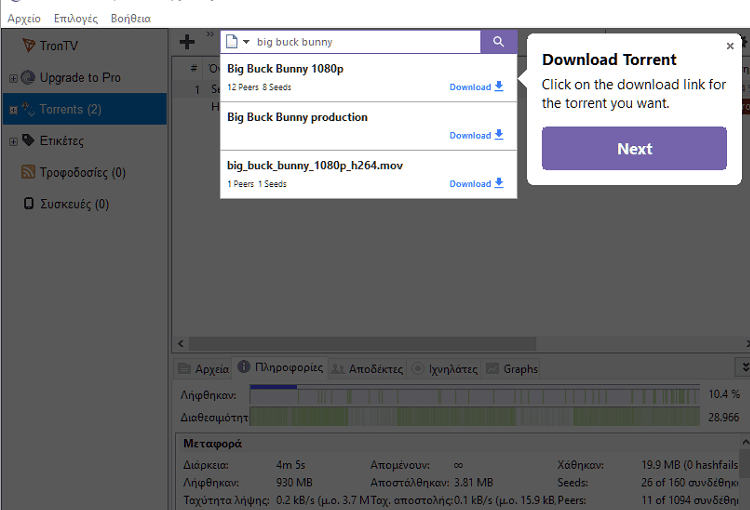Click the 28.966 availability value

(723, 417)
